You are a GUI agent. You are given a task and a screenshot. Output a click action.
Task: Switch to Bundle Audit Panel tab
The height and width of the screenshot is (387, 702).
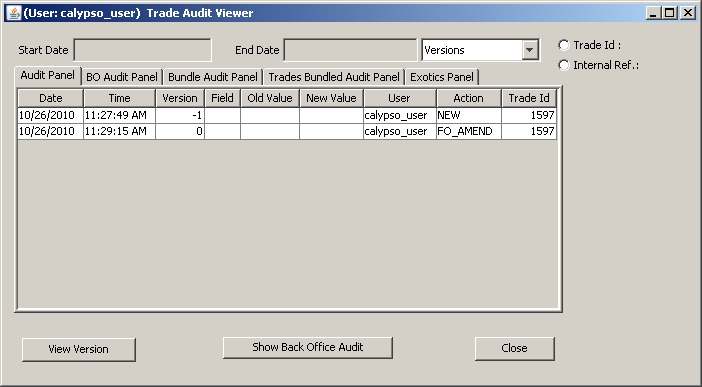point(213,77)
